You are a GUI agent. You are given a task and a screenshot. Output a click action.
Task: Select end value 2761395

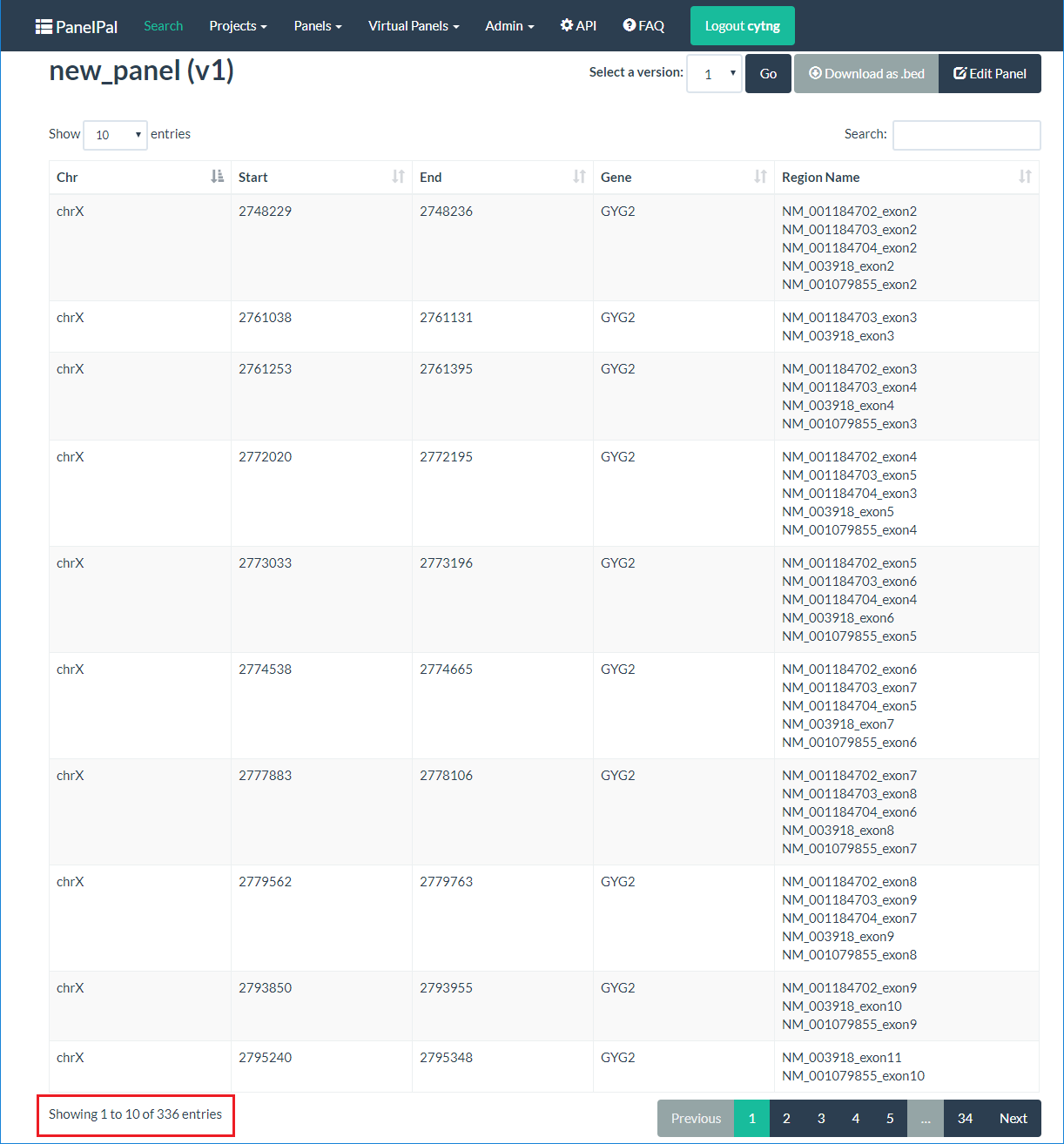[446, 369]
